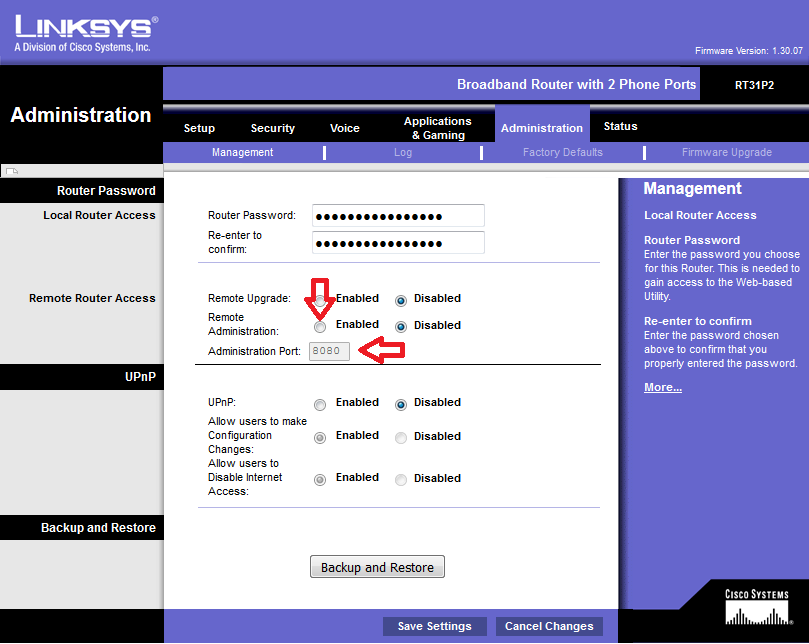Click the Management help panel heading
The height and width of the screenshot is (644, 809).
point(692,188)
